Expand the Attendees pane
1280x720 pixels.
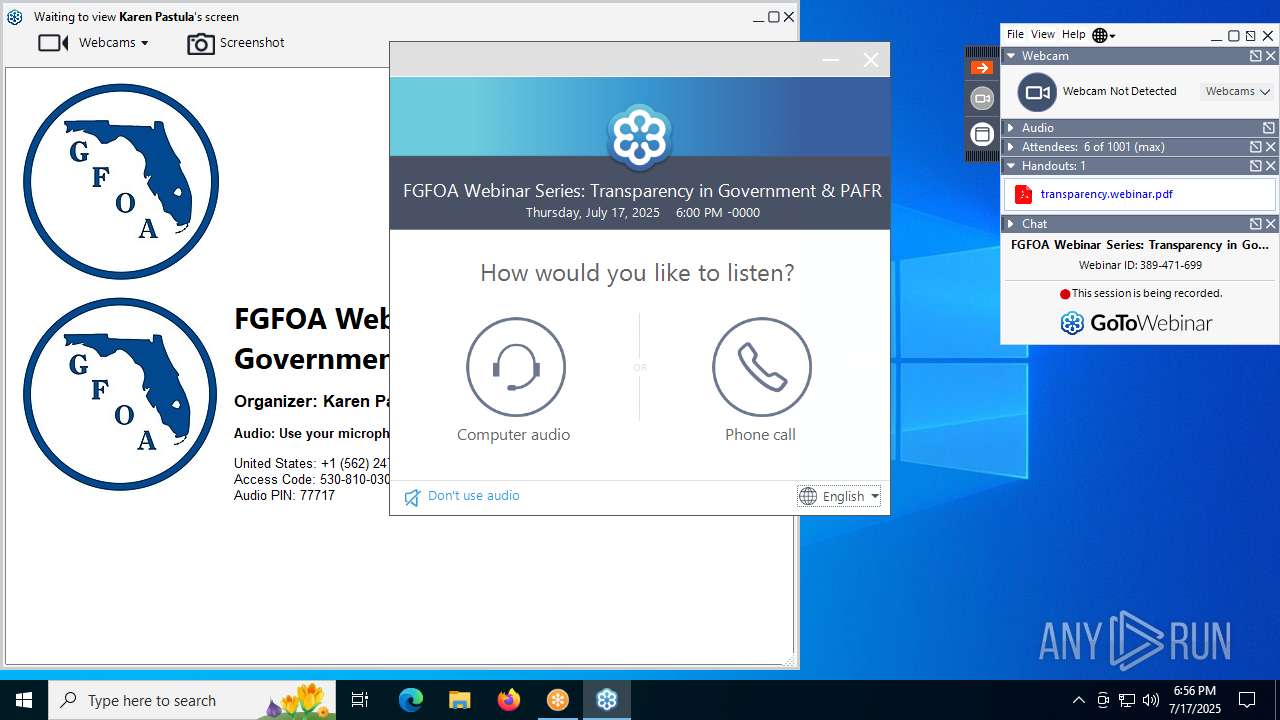[1011, 147]
